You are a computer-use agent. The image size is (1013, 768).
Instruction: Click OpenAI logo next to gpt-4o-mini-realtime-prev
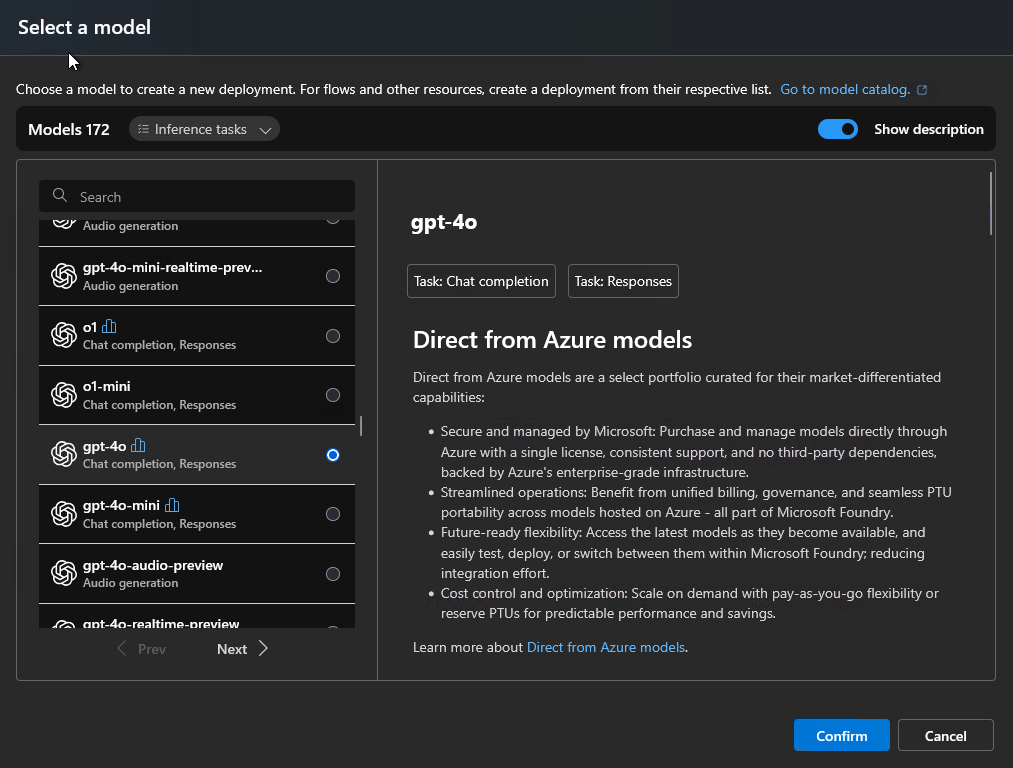point(64,276)
